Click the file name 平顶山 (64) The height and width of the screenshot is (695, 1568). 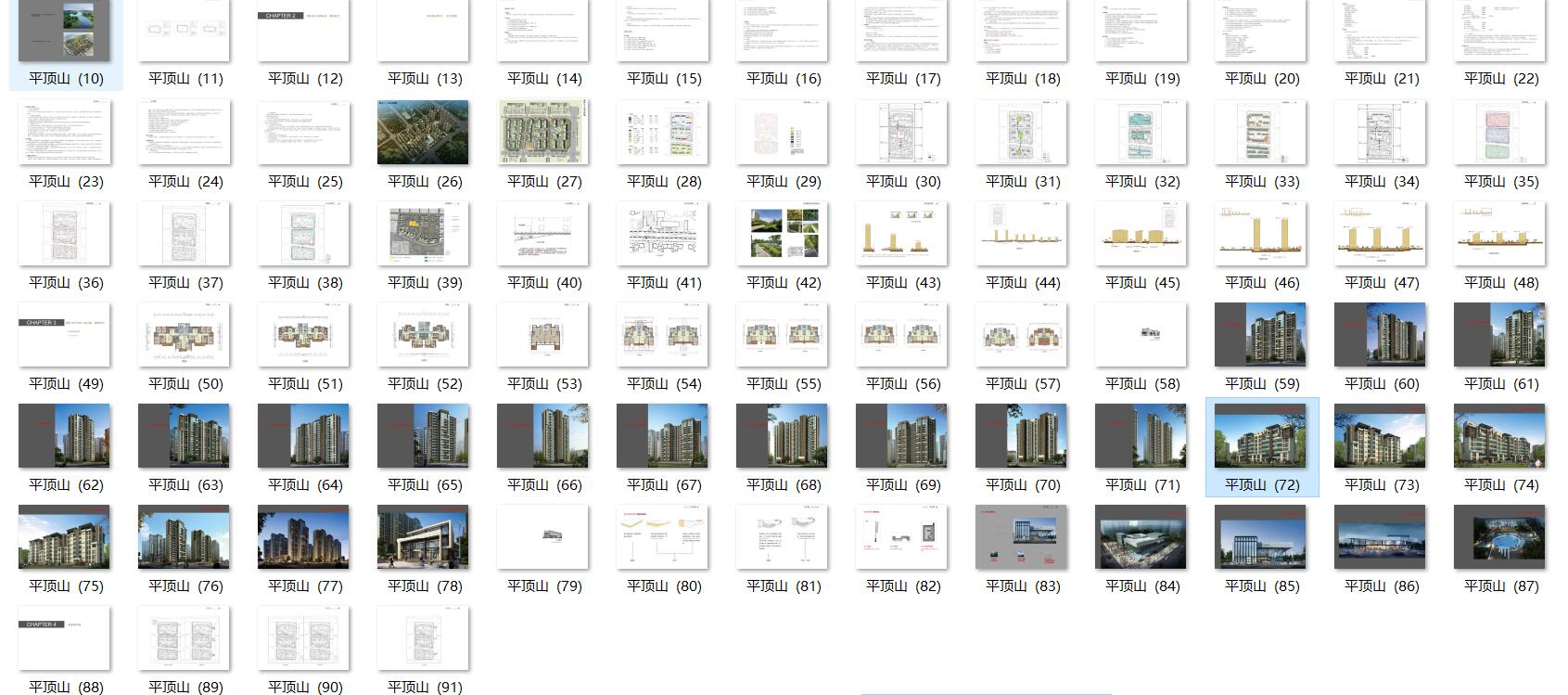(x=305, y=485)
